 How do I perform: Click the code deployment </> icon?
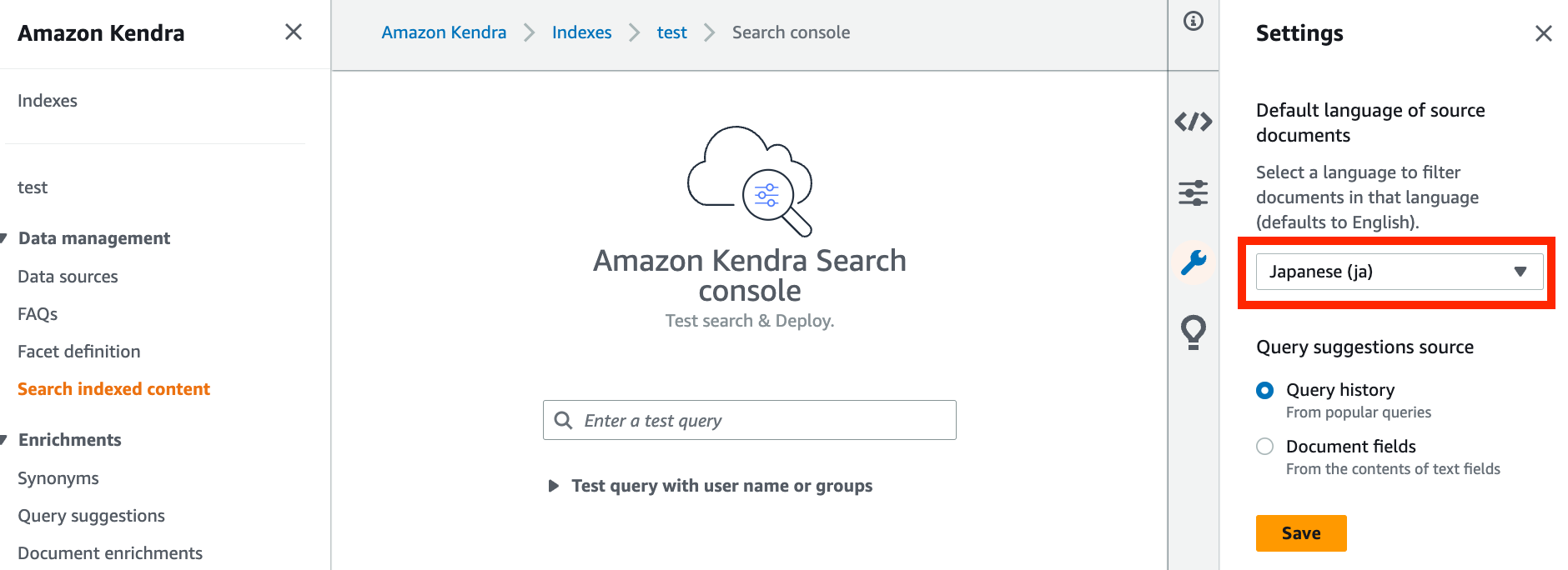click(x=1193, y=122)
